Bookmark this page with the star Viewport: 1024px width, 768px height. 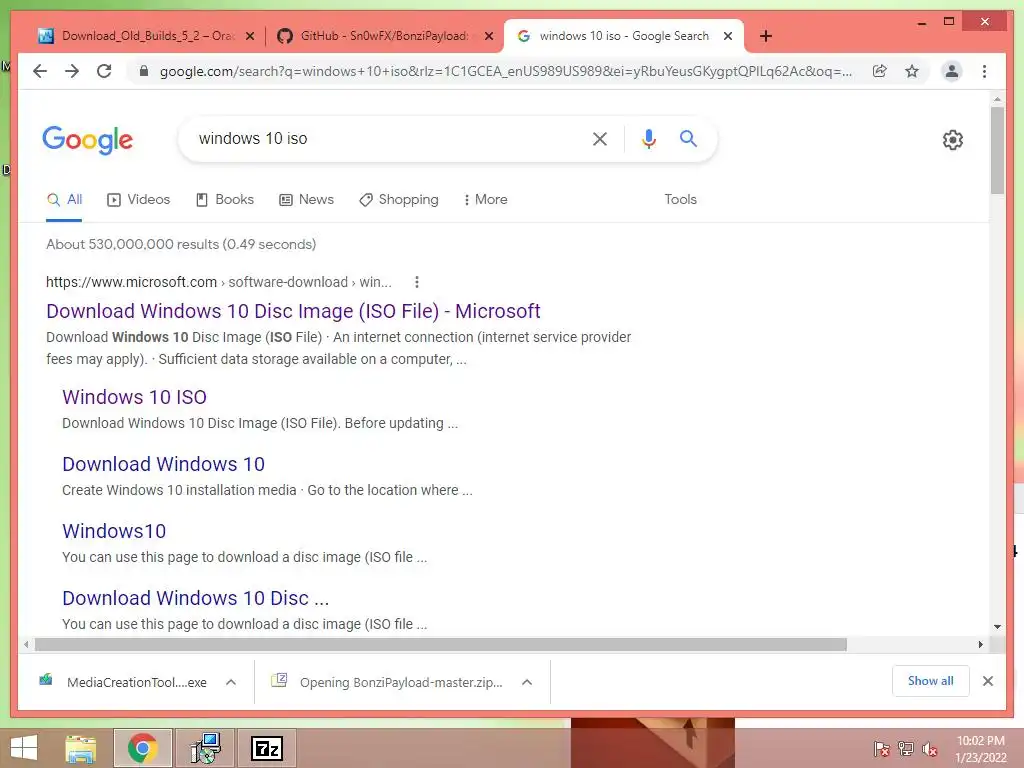(x=912, y=71)
